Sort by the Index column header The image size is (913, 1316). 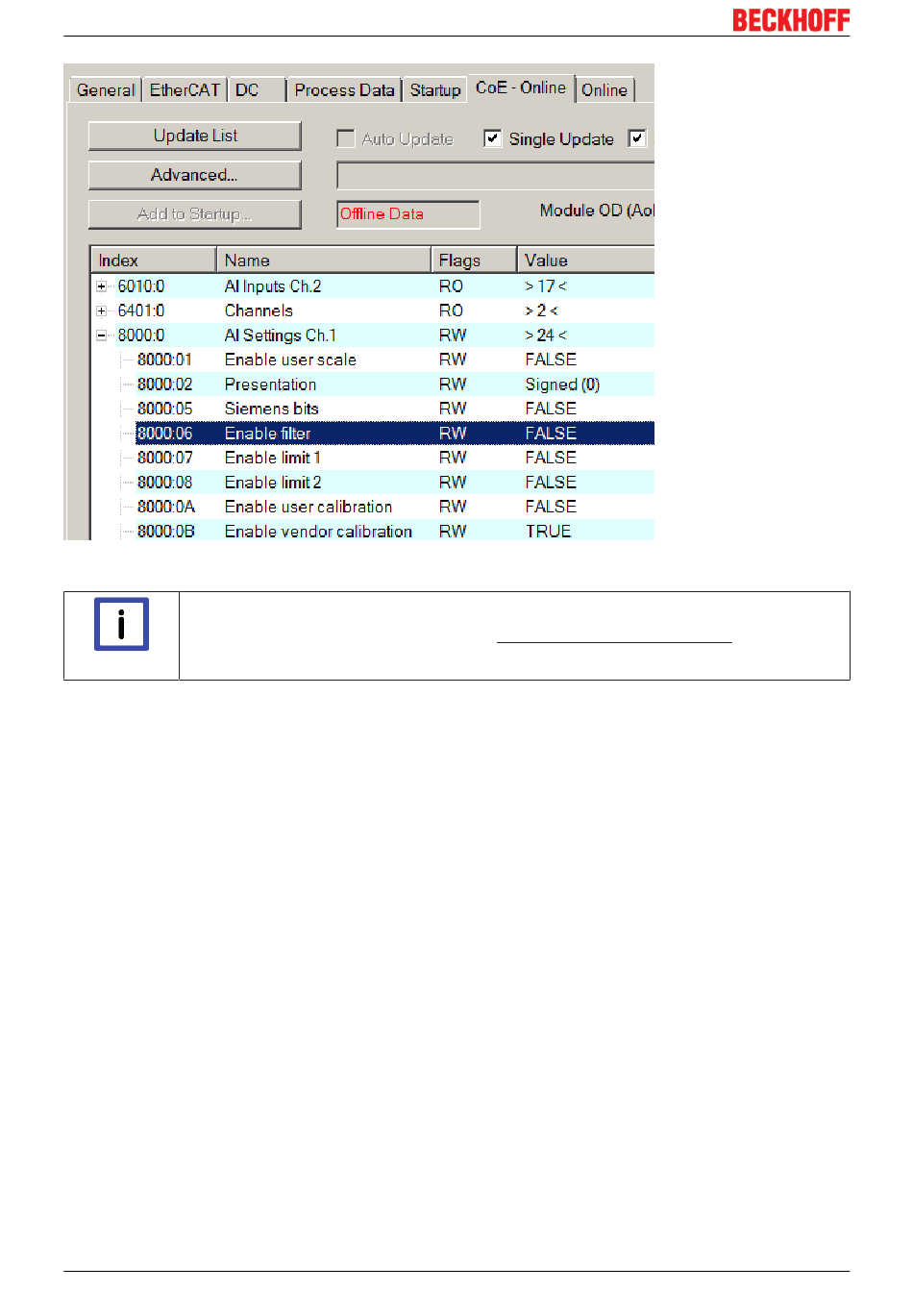coord(153,261)
